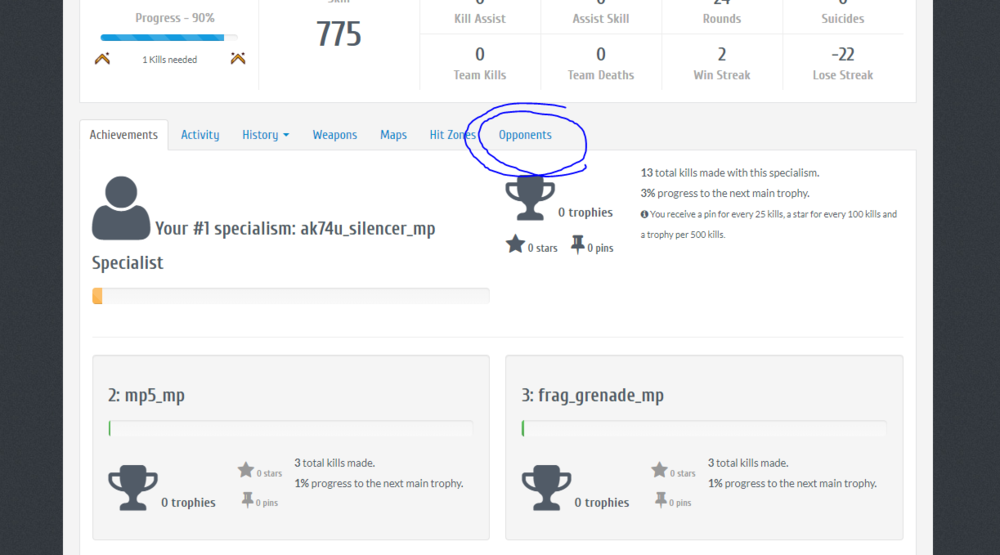1000x555 pixels.
Task: Open the Weapons tab
Action: pyautogui.click(x=334, y=135)
